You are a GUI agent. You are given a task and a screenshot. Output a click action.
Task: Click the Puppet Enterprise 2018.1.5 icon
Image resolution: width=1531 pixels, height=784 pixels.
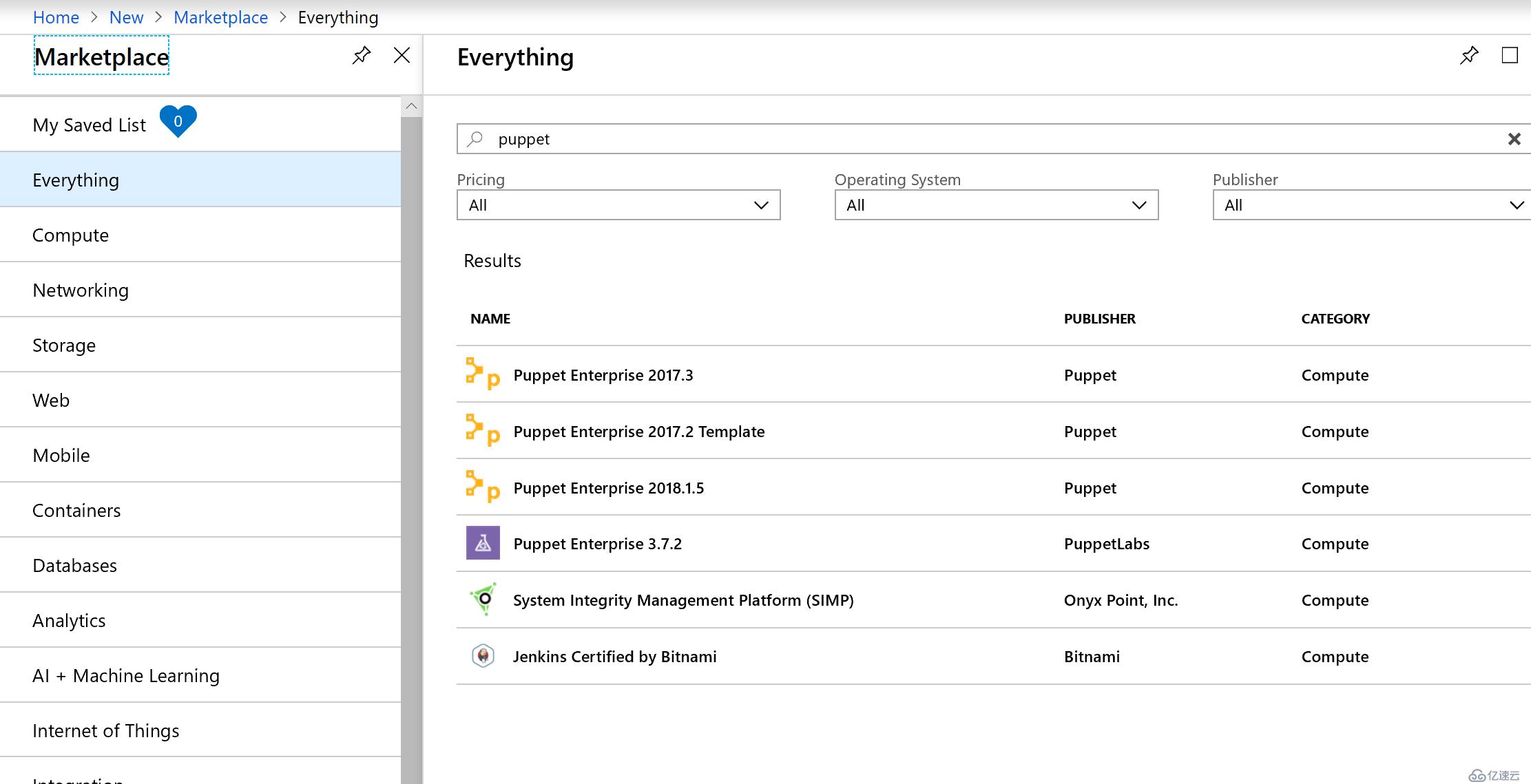(483, 487)
